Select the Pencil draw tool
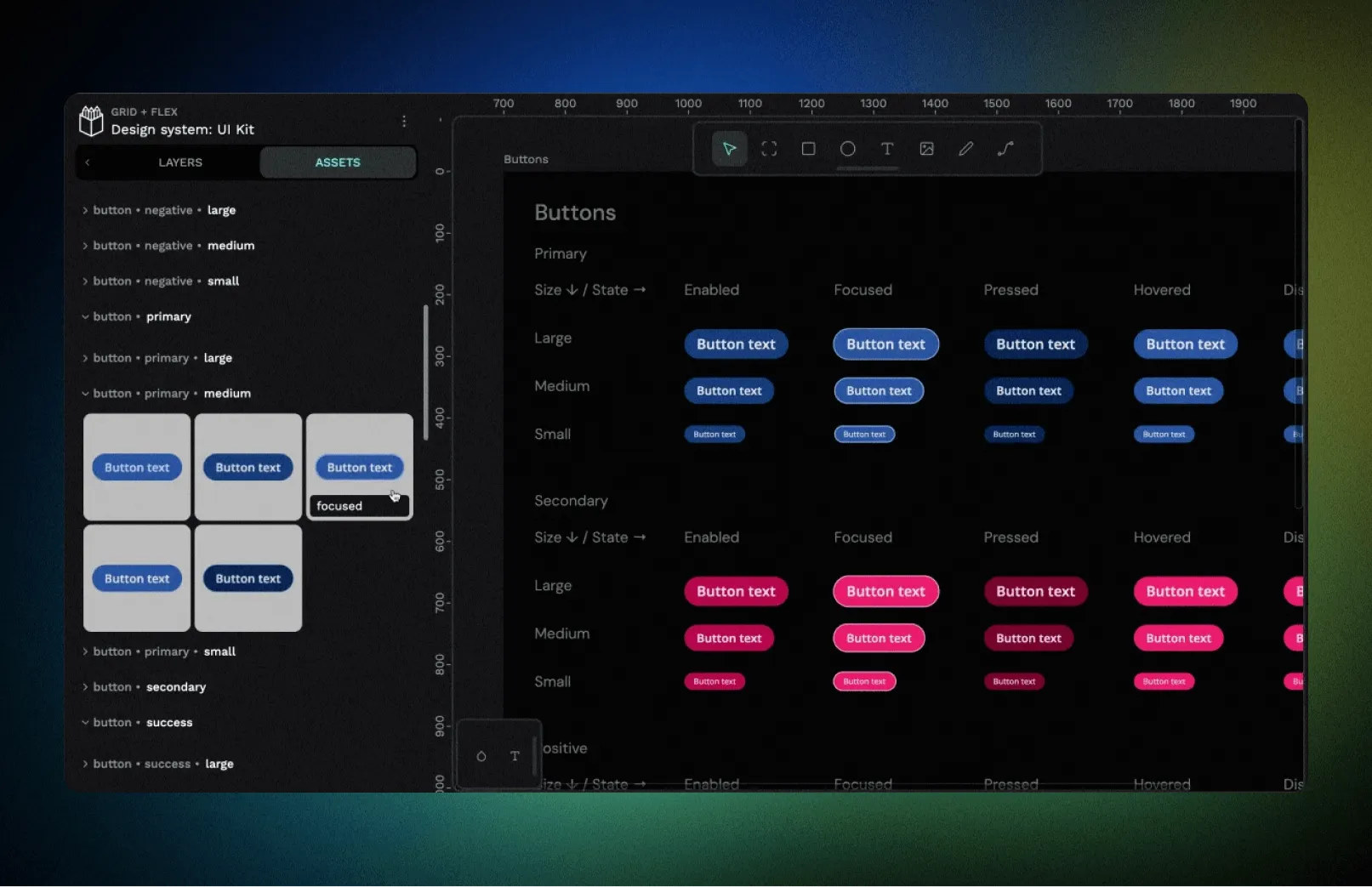 tap(965, 149)
